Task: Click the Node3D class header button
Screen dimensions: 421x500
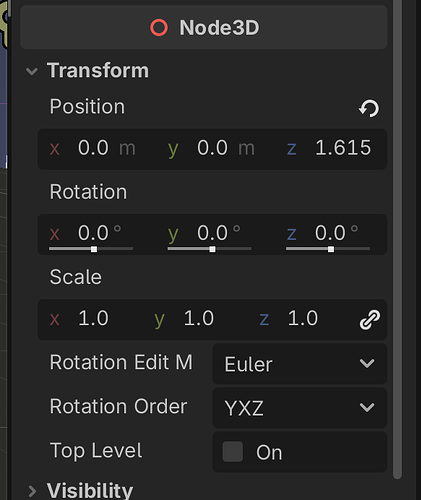Action: click(203, 28)
